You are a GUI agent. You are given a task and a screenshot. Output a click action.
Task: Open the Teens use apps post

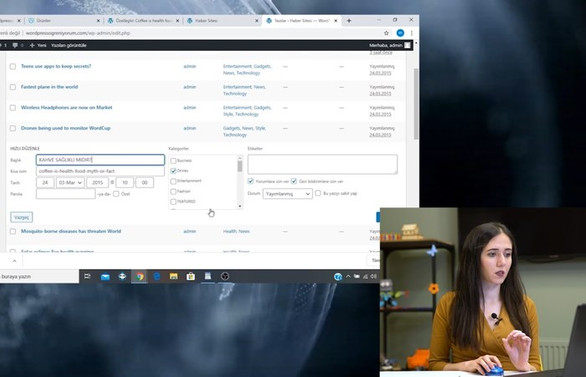(x=56, y=66)
